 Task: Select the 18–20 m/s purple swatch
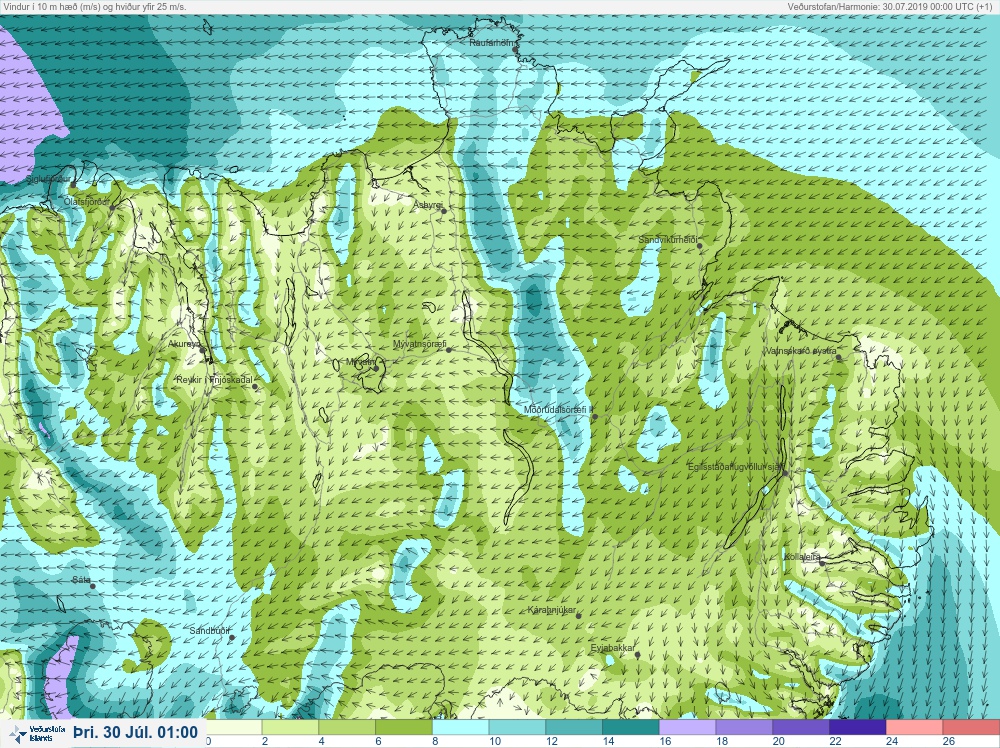pos(744,727)
